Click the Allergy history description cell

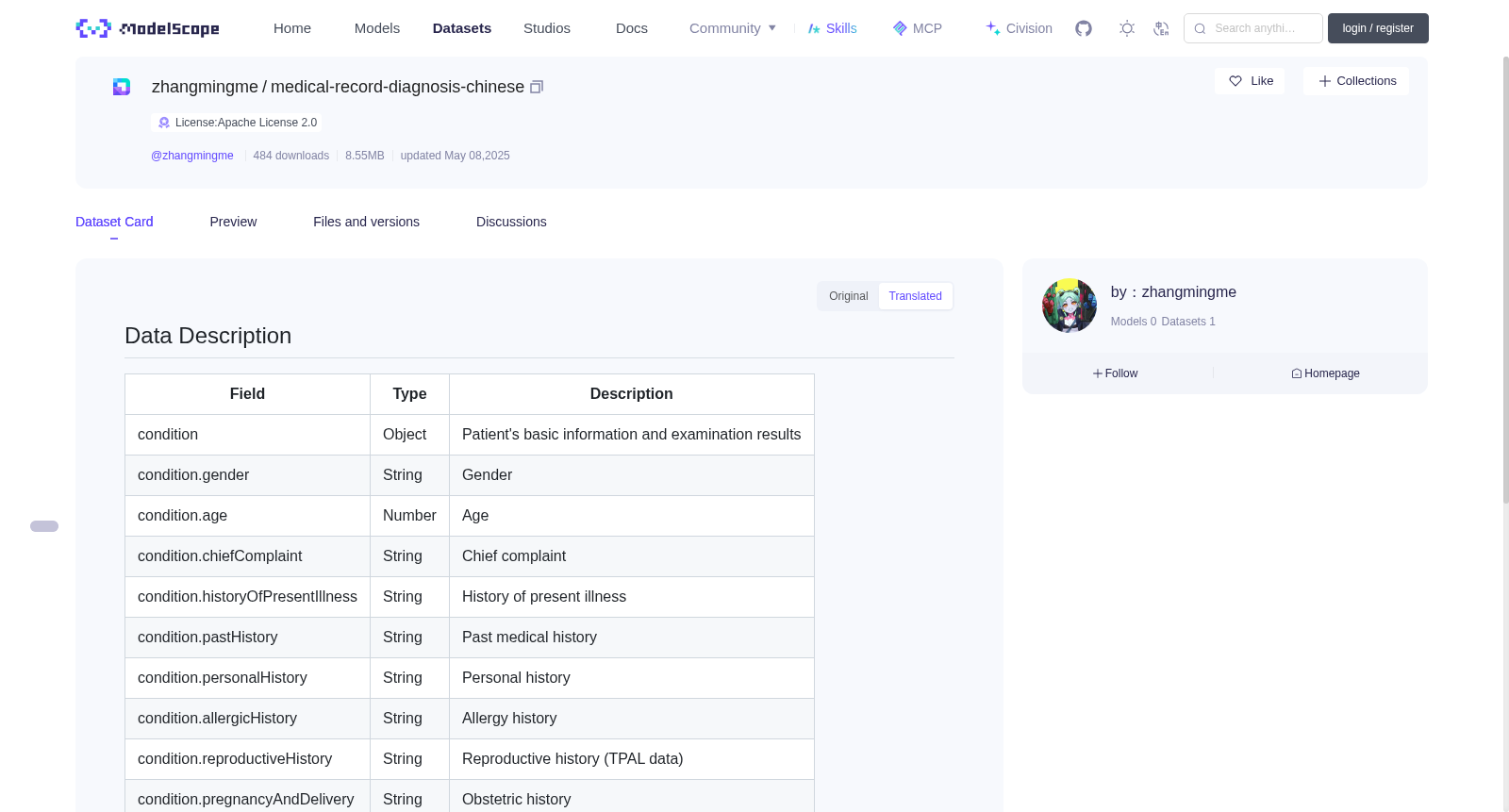(x=632, y=719)
